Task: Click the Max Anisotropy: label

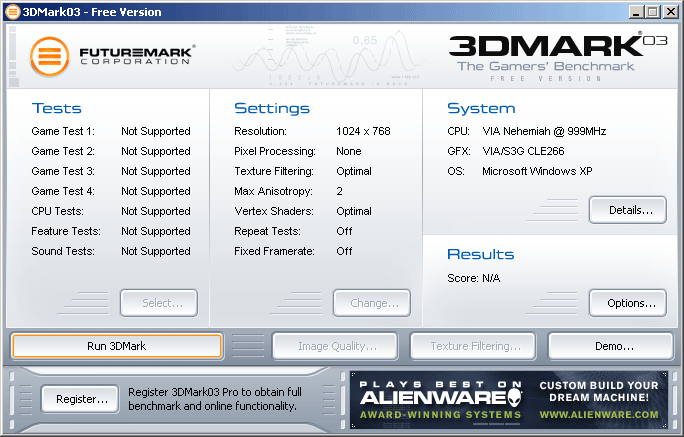Action: point(274,191)
